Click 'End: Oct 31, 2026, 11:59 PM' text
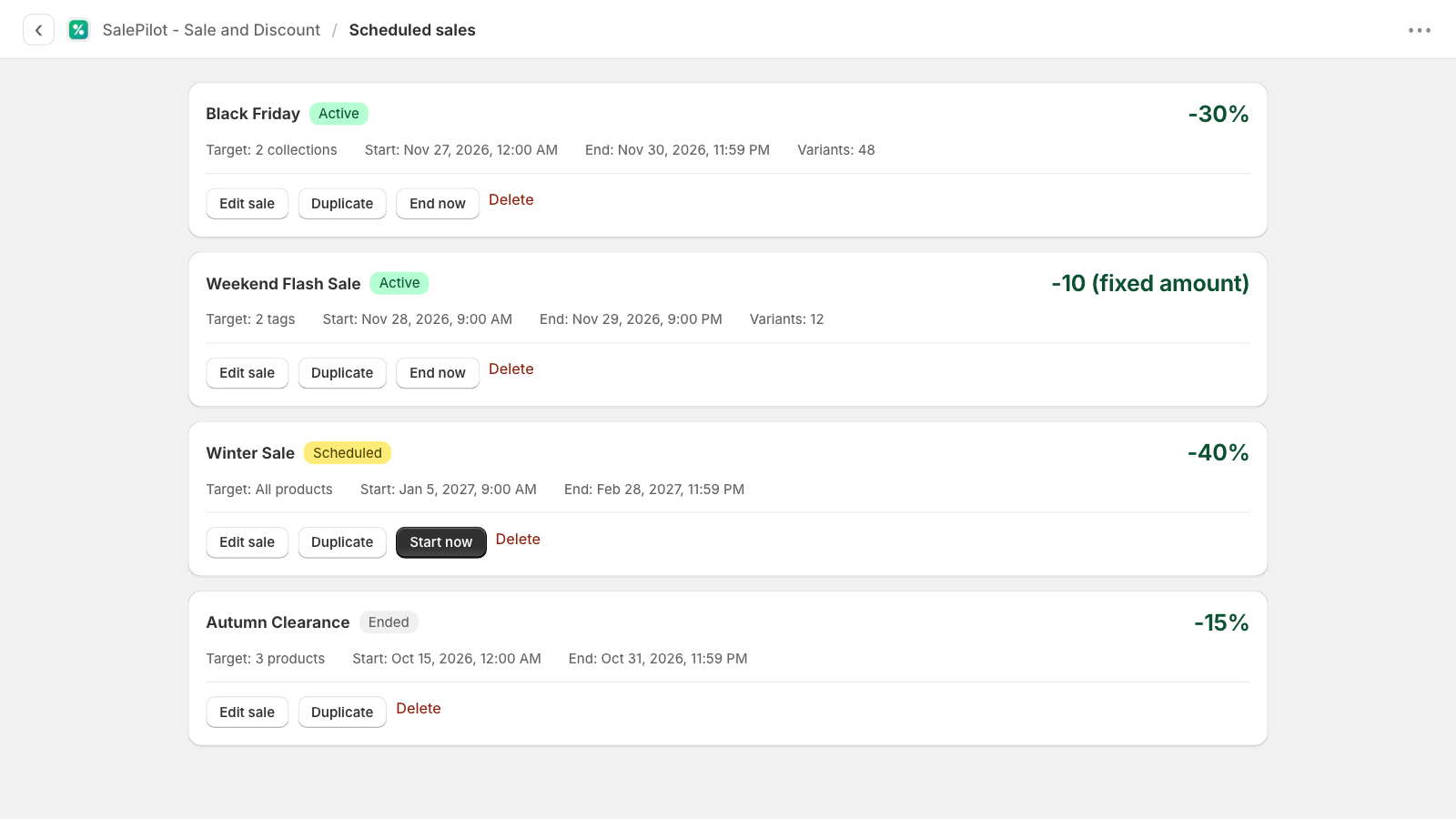The height and width of the screenshot is (819, 1456). point(658,659)
